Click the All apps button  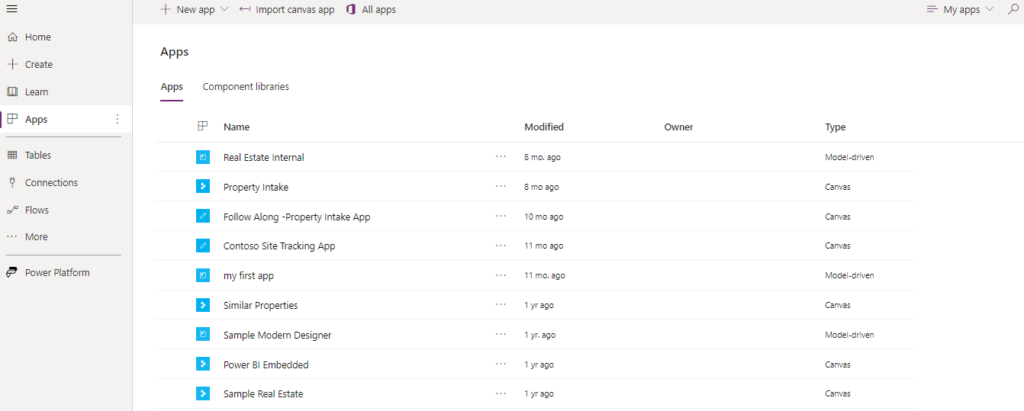coord(370,10)
